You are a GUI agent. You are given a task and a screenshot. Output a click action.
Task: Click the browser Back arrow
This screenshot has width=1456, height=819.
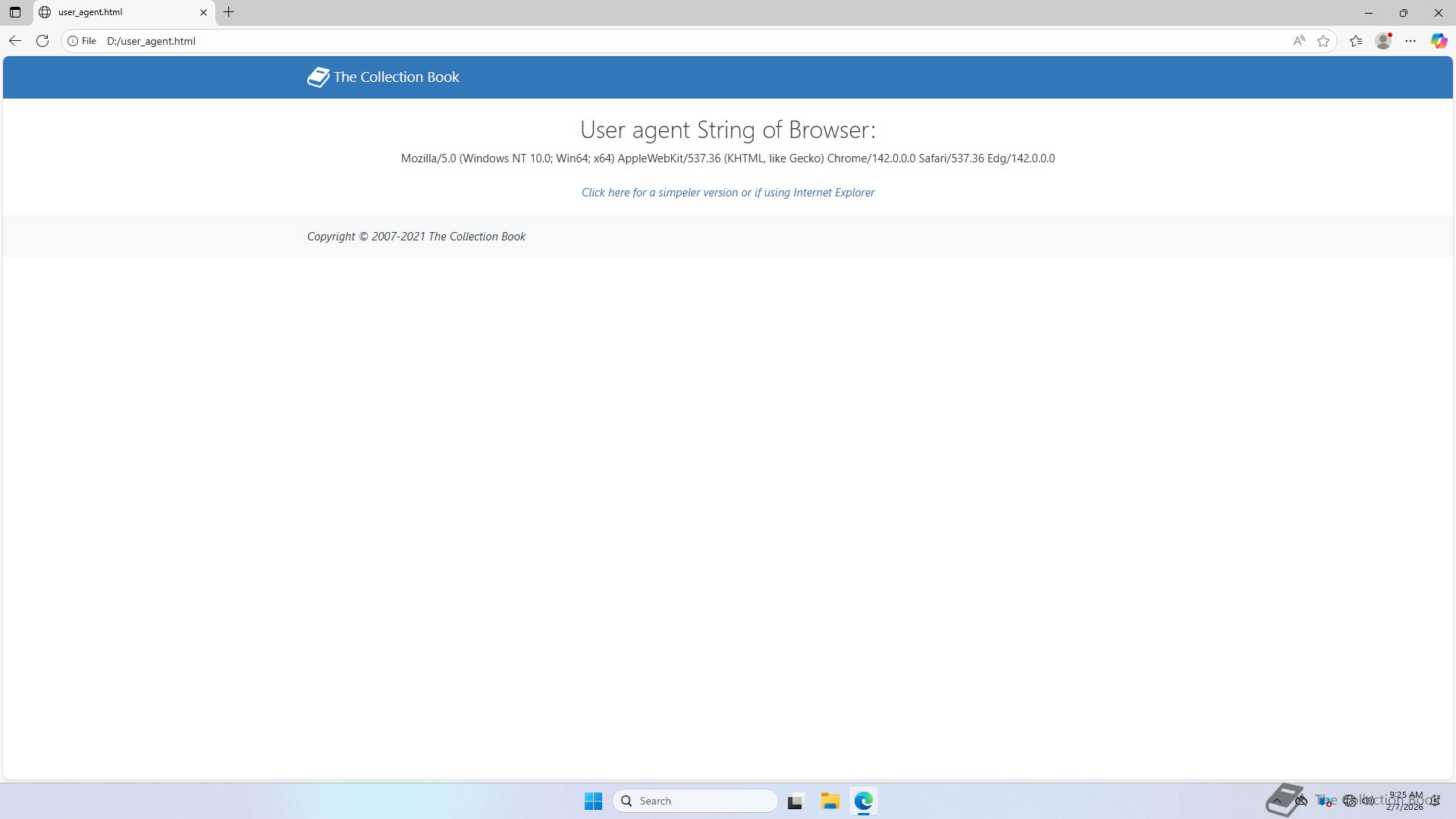(x=15, y=41)
